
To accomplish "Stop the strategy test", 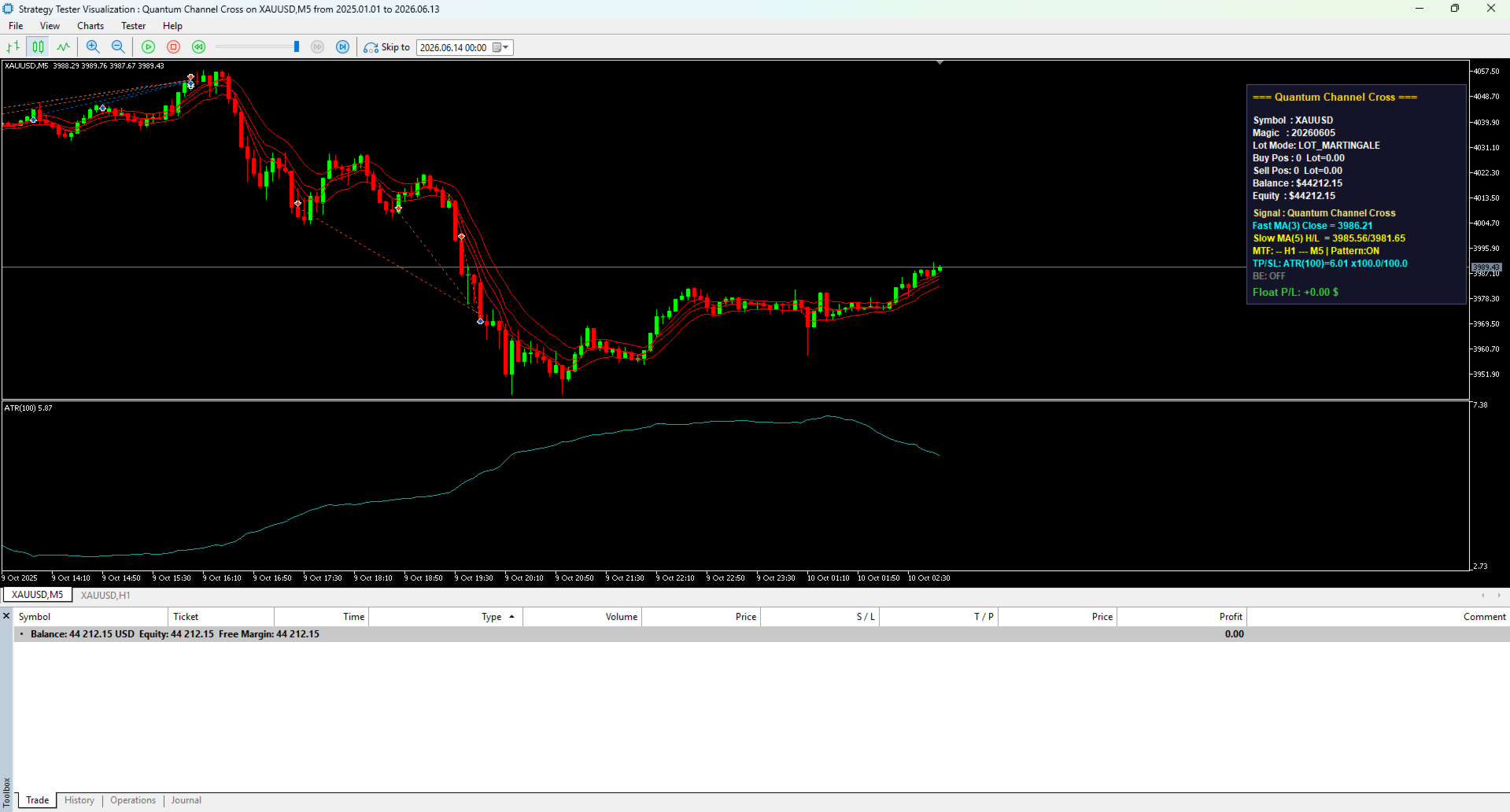I will [174, 47].
